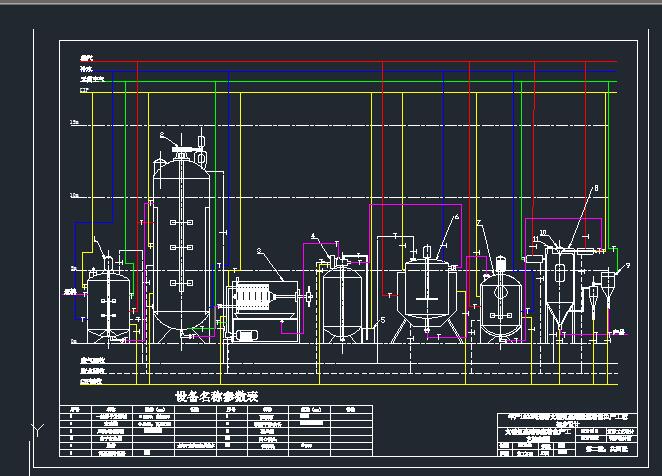This screenshot has width=662, height=476.
Task: Click callout number 5
Action: (x=383, y=320)
